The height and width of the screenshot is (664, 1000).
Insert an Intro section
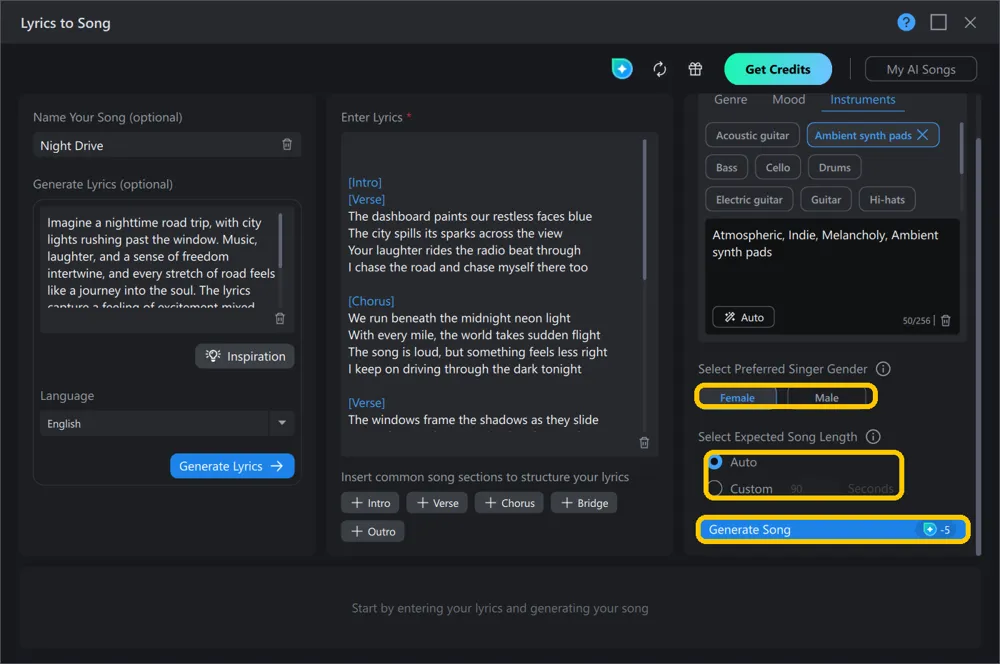[x=370, y=503]
